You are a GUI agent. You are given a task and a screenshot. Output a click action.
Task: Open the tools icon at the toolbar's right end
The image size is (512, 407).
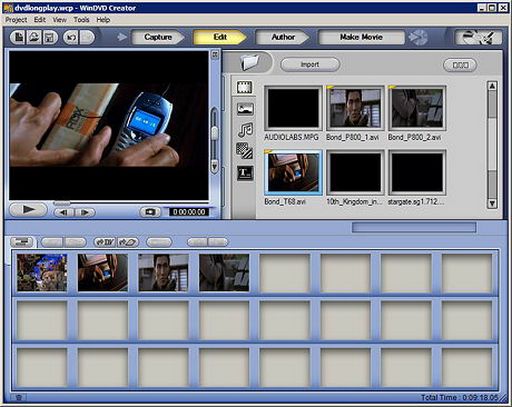point(479,37)
